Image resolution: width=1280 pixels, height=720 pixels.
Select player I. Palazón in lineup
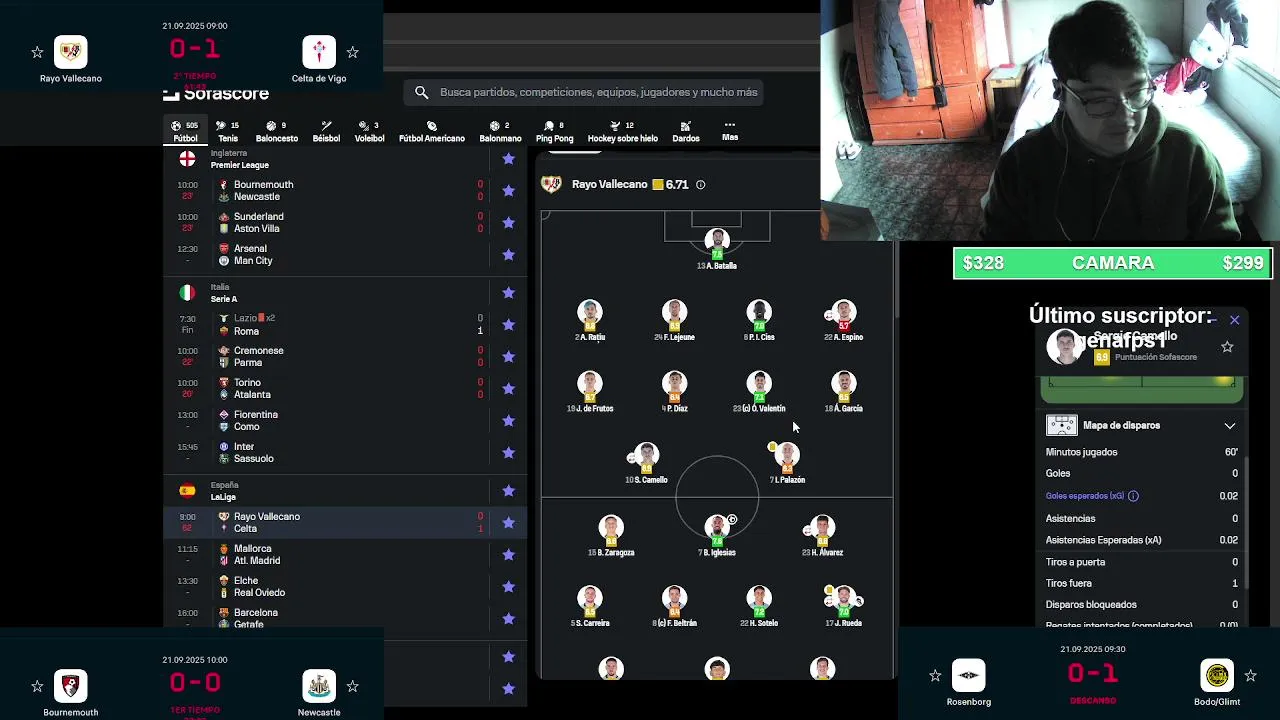click(x=787, y=463)
